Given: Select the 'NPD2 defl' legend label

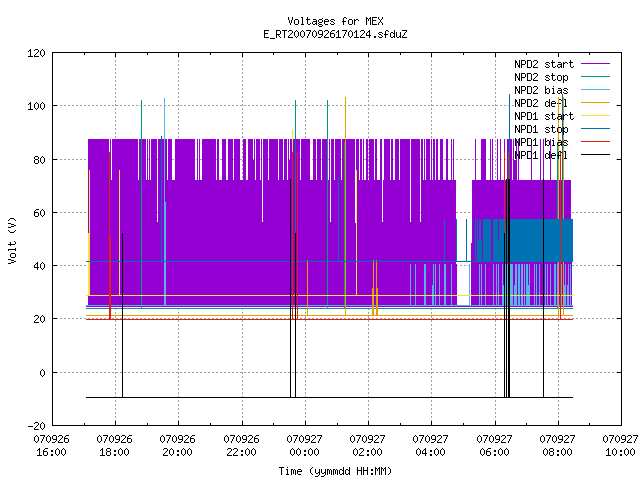Looking at the screenshot, I should tap(541, 103).
